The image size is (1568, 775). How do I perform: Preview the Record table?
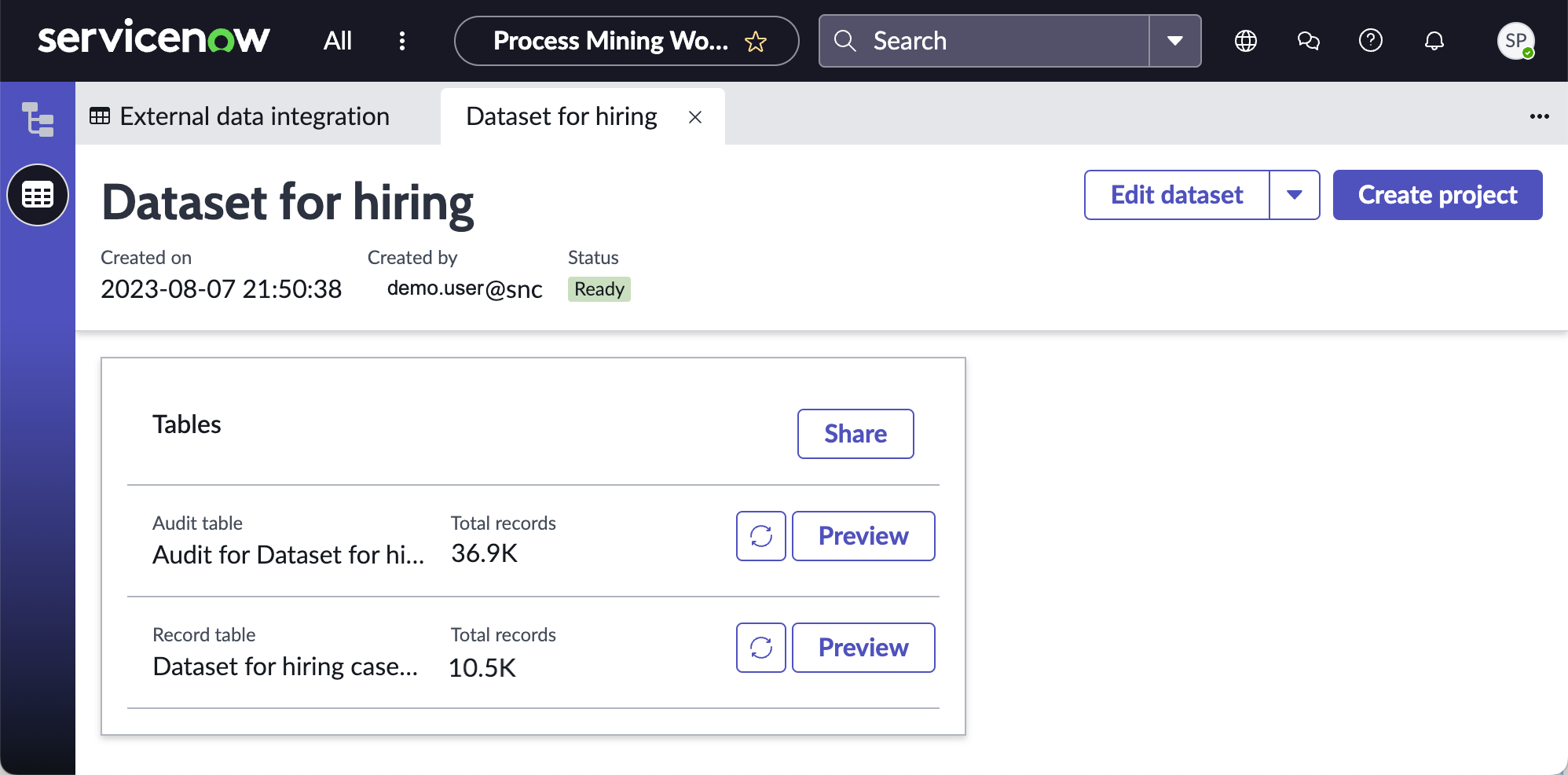click(863, 648)
